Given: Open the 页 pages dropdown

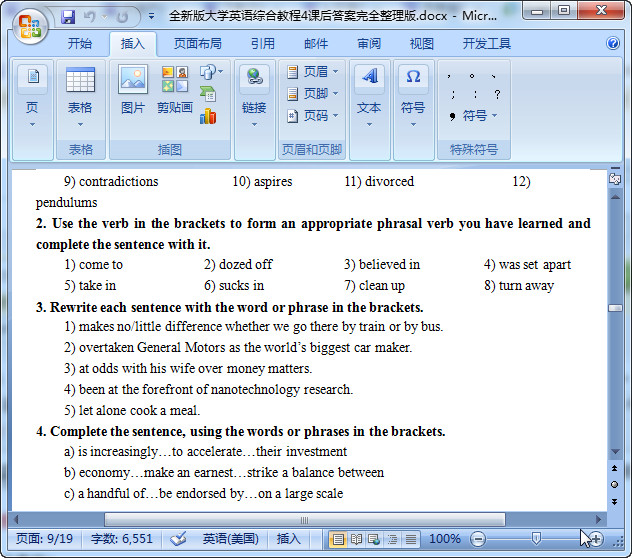Looking at the screenshot, I should tap(32, 97).
